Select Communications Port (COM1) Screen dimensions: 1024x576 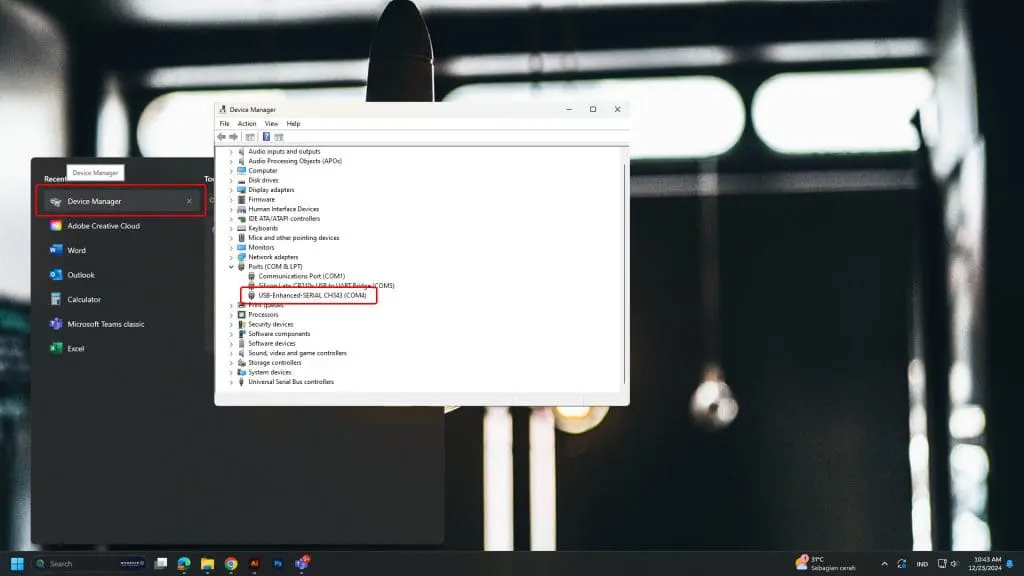pyautogui.click(x=301, y=276)
